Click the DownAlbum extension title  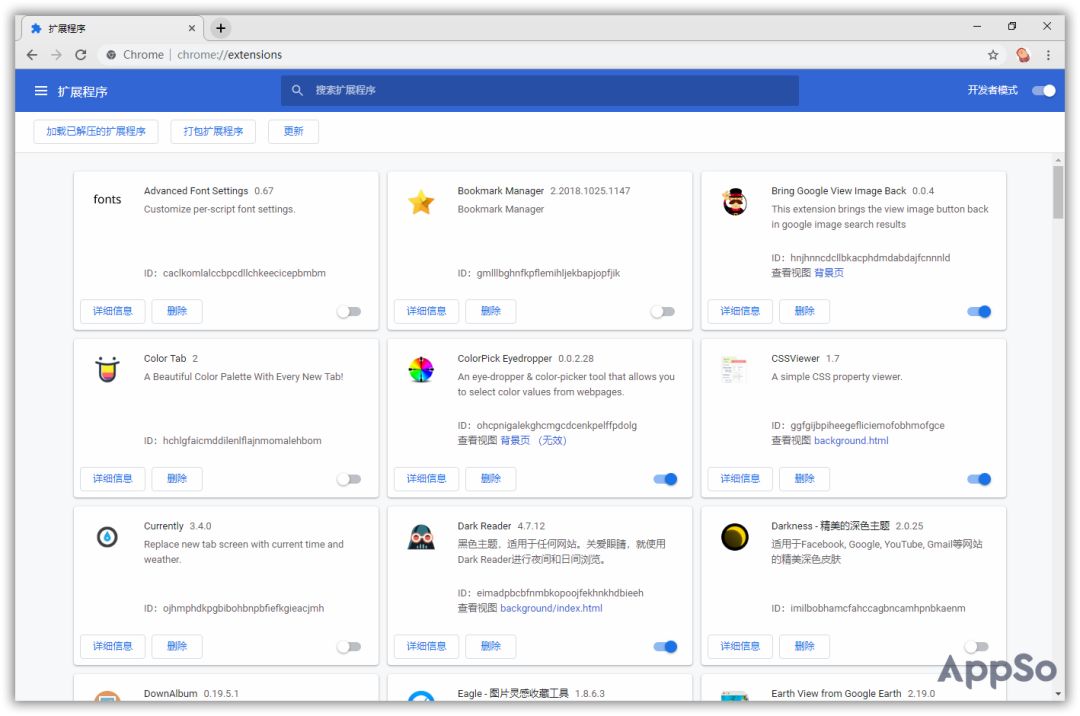[170, 693]
